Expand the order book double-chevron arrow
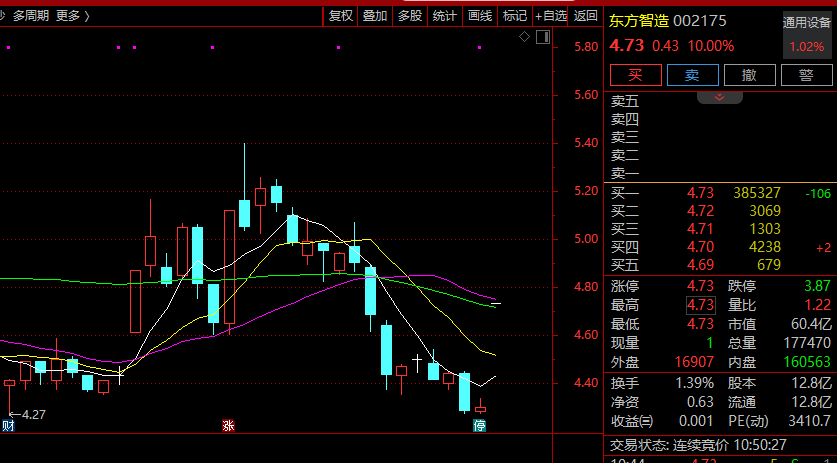 tap(719, 97)
